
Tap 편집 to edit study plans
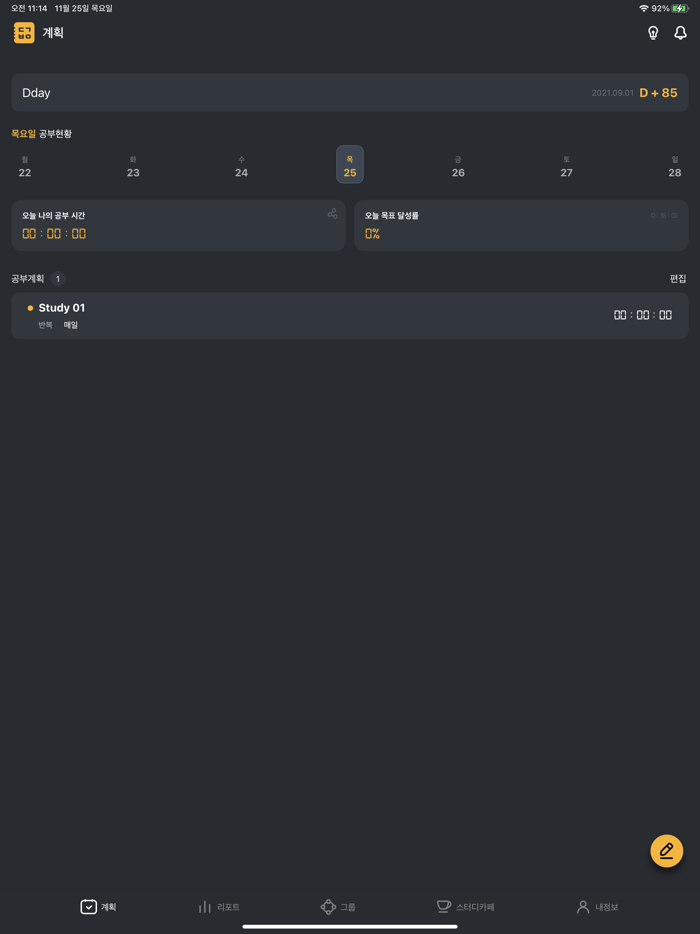point(678,279)
